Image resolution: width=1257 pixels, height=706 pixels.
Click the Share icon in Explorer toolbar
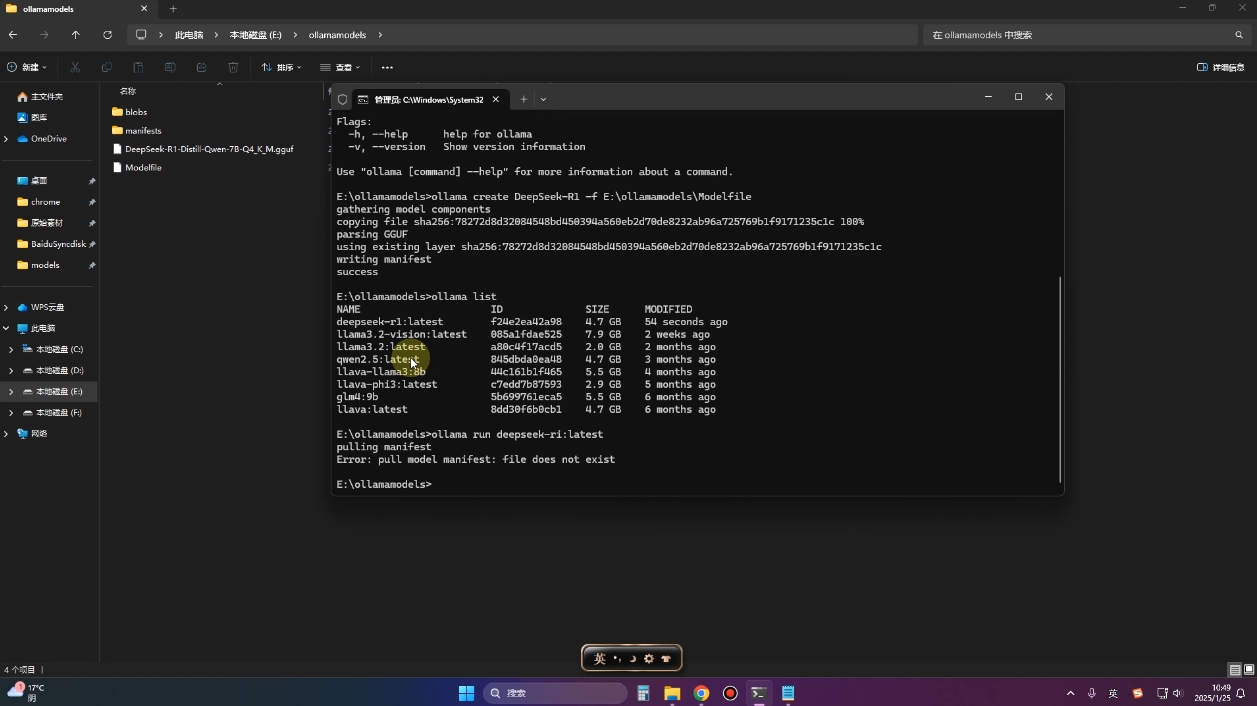(x=202, y=67)
